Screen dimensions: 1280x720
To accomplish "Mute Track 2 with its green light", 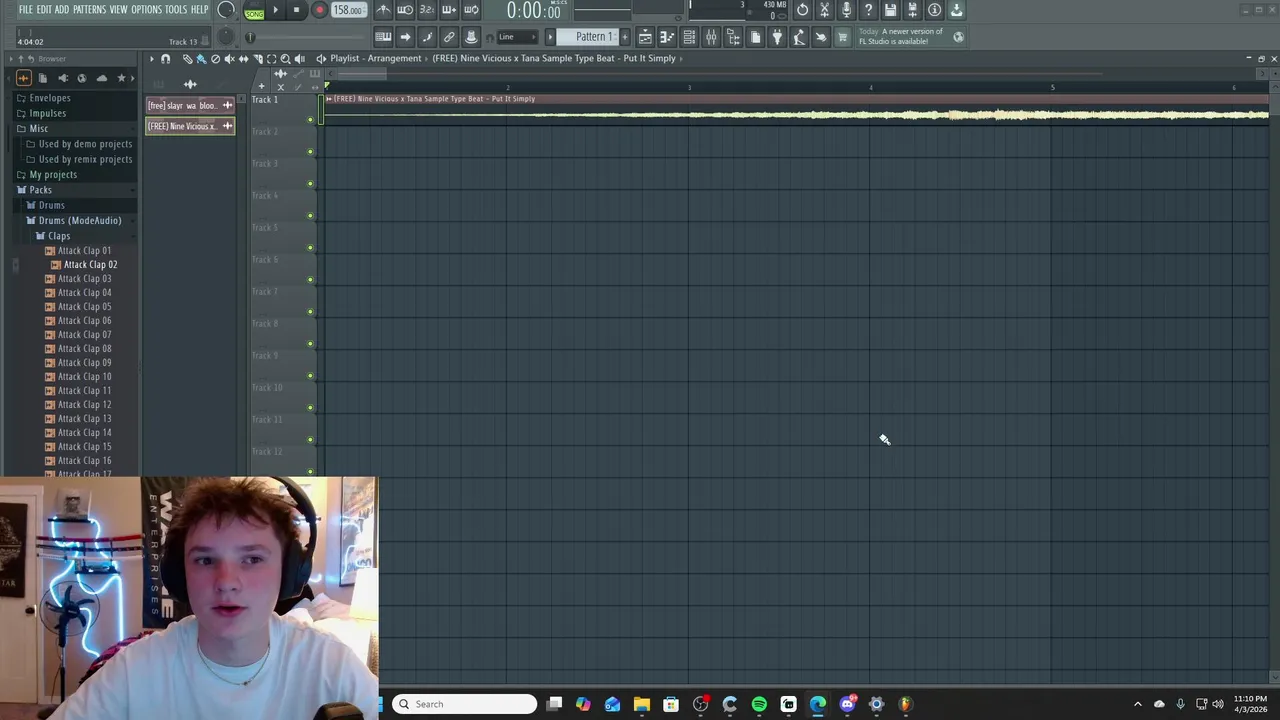I will (x=310, y=152).
